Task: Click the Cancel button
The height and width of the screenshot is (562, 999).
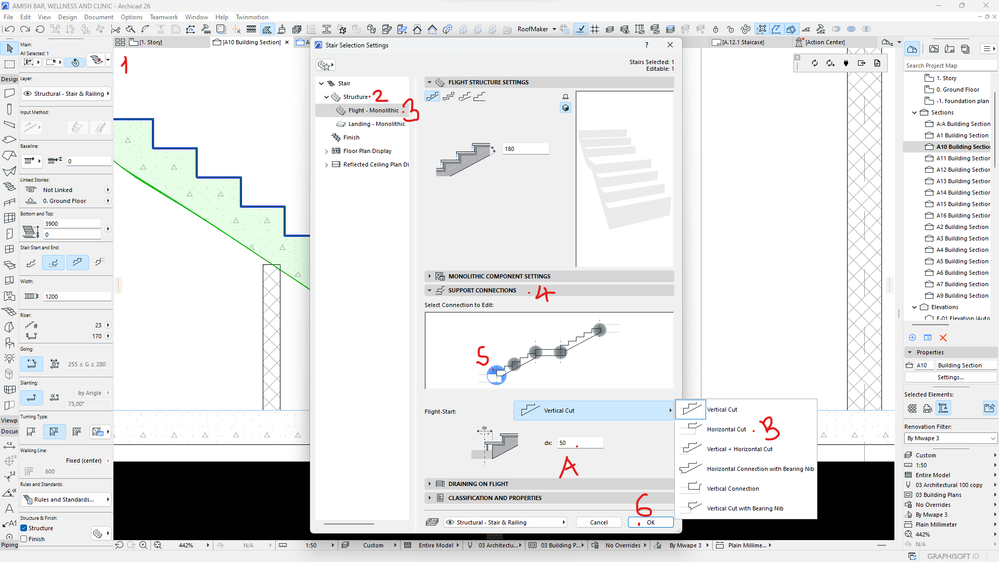Action: (x=599, y=522)
